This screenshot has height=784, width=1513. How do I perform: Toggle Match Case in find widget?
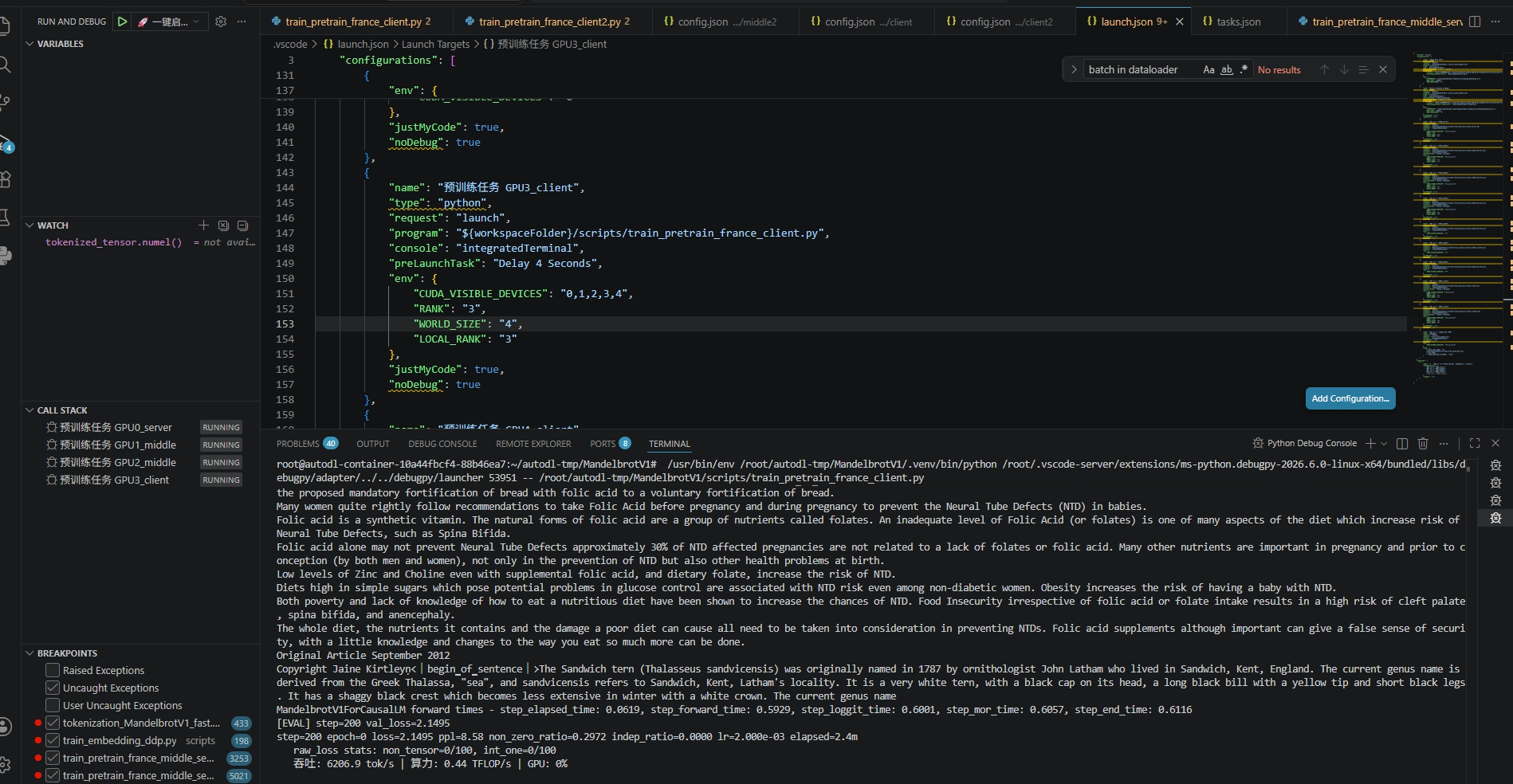click(1208, 69)
